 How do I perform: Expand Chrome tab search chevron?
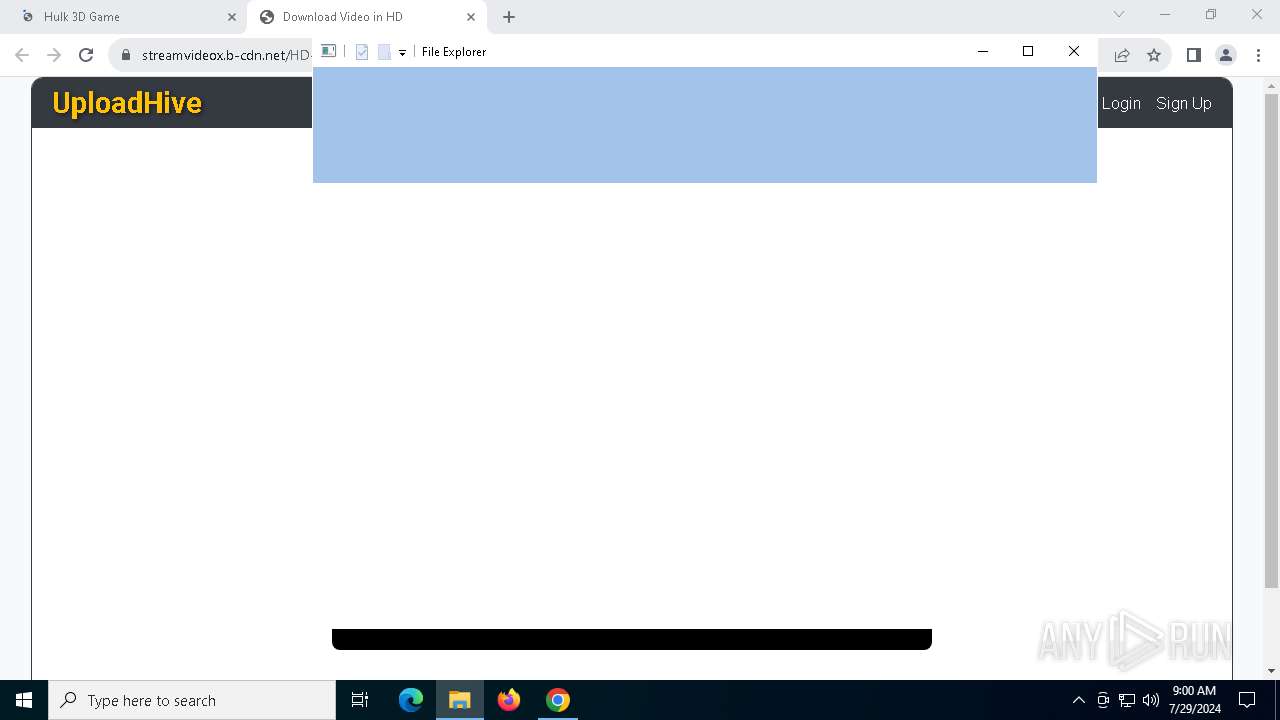tap(1119, 15)
